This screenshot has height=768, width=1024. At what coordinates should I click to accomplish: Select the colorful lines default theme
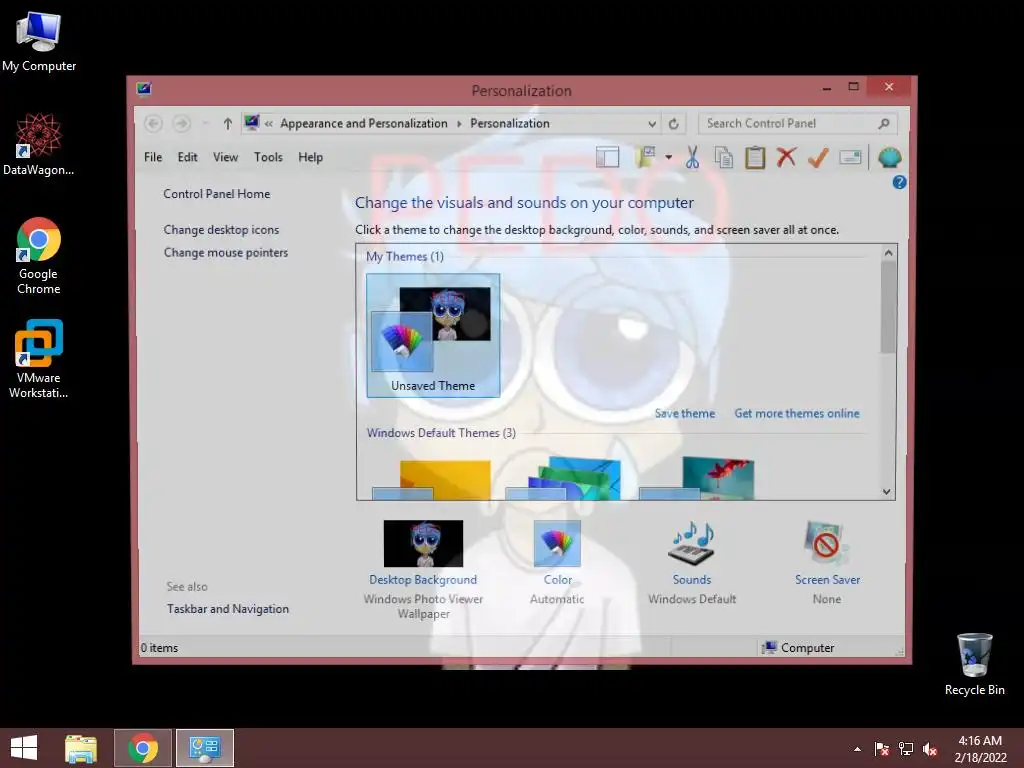(x=564, y=479)
